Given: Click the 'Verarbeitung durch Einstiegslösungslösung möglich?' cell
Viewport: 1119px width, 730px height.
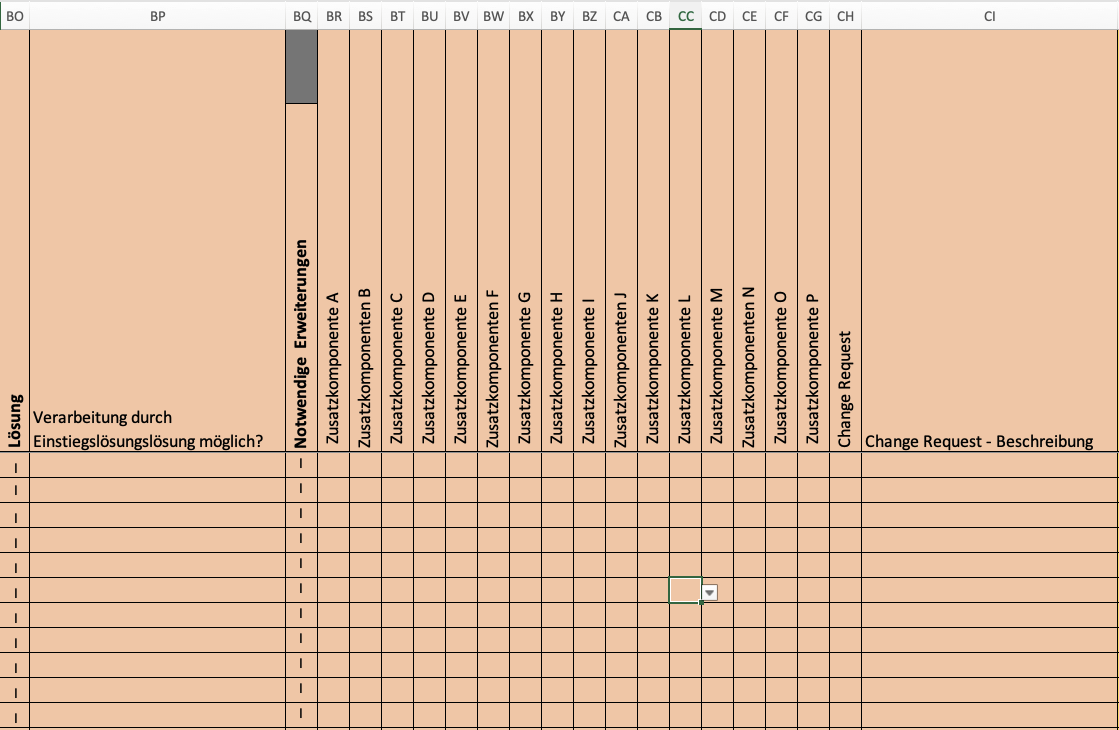Looking at the screenshot, I should (x=157, y=429).
